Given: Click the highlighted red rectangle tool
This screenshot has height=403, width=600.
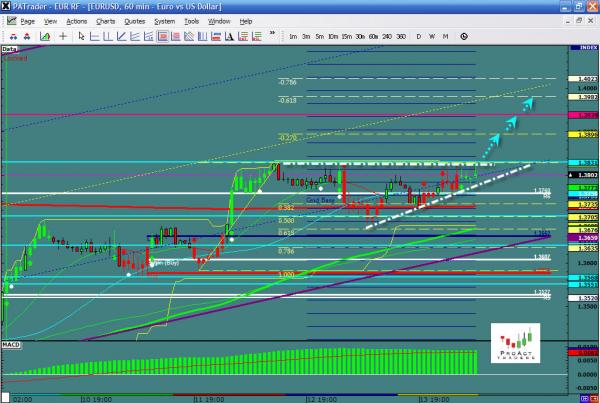Looking at the screenshot, I should point(162,35).
